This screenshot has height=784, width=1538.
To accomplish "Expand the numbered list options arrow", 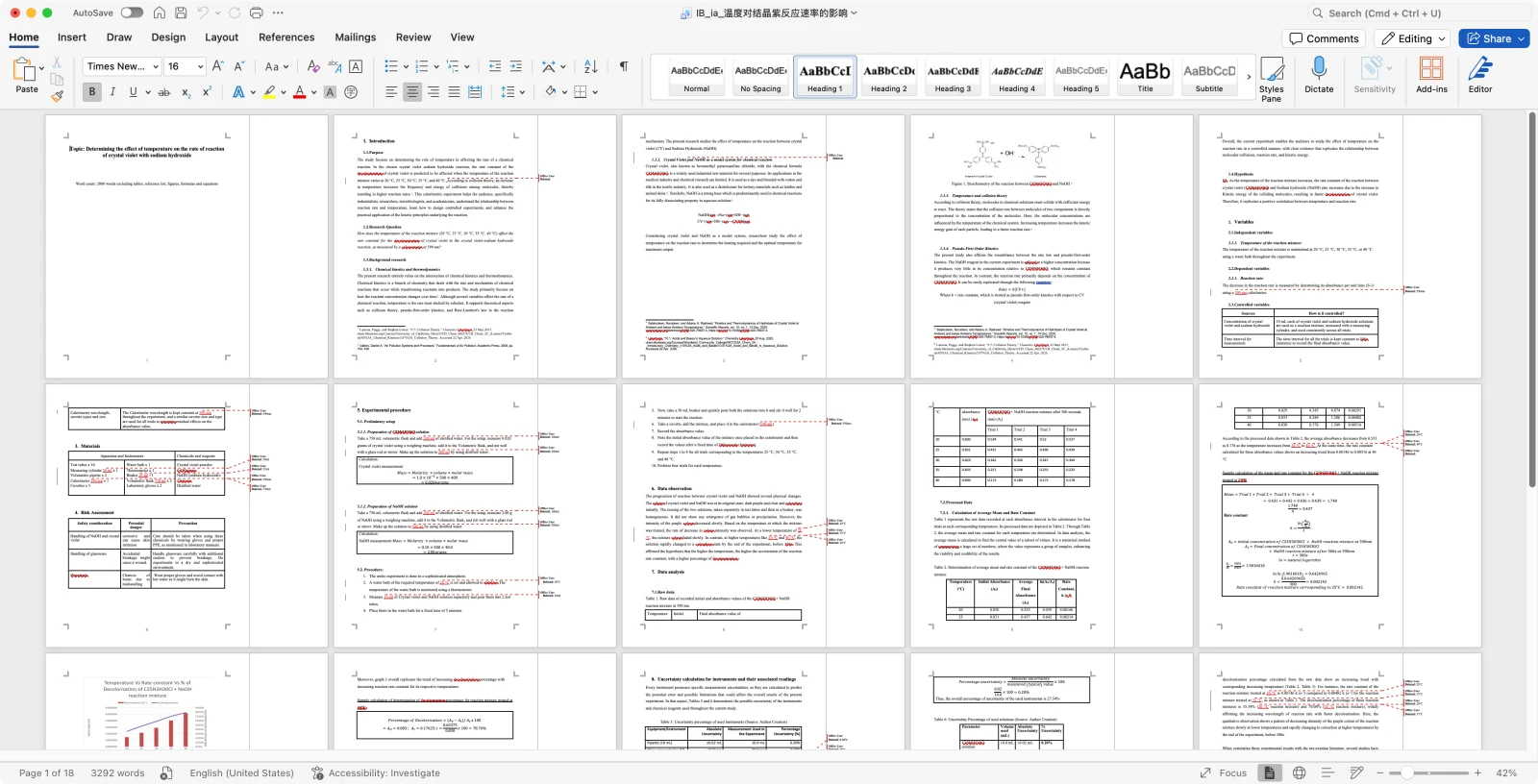I will [435, 66].
